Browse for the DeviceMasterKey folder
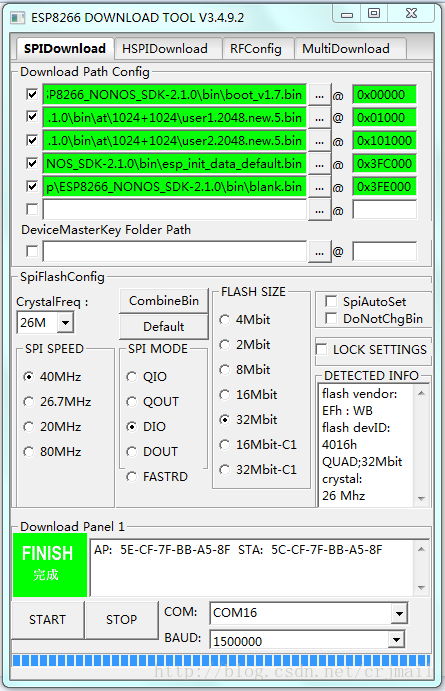The height and width of the screenshot is (691, 445). tap(319, 252)
